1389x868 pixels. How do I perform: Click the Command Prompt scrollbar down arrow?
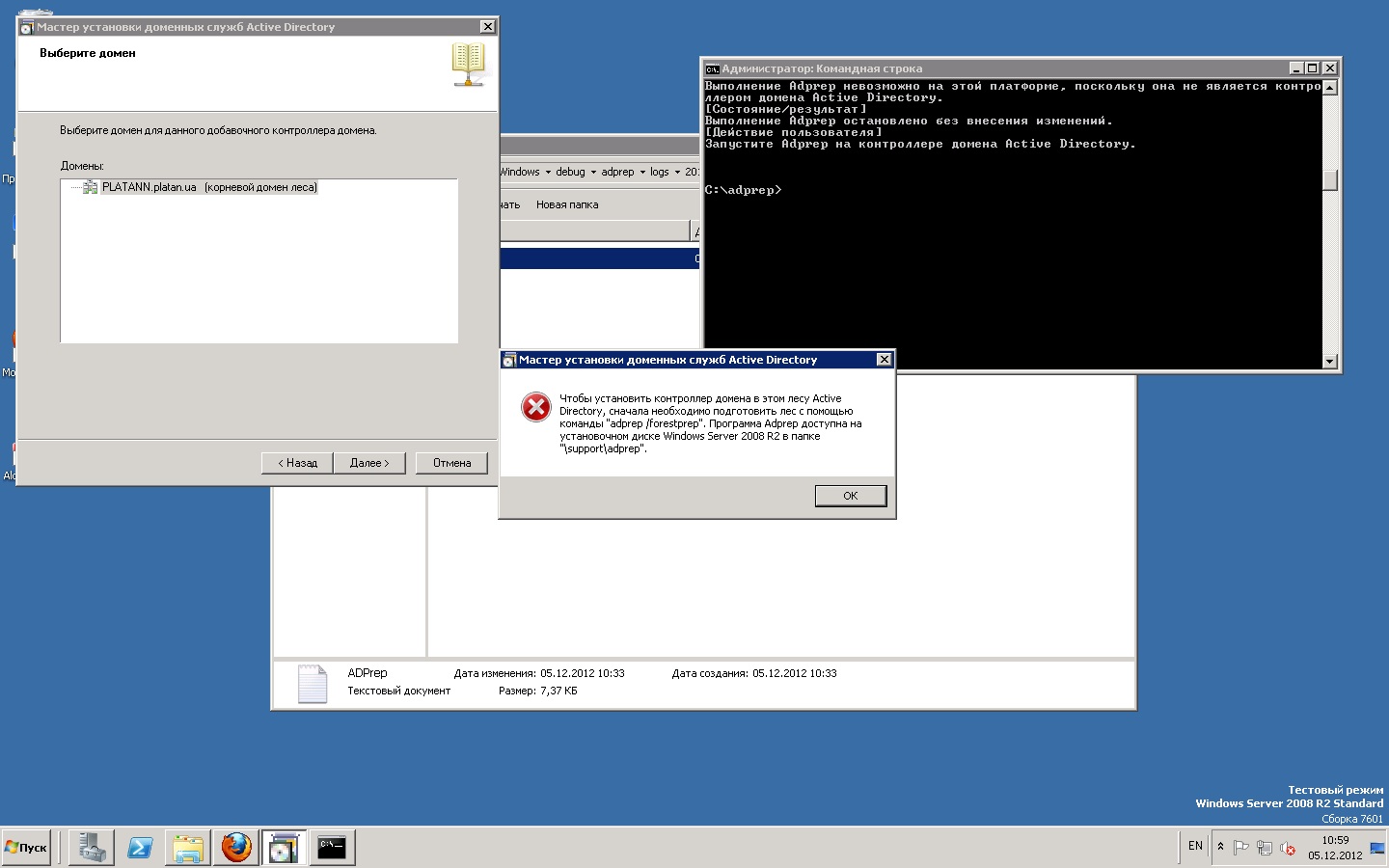[x=1330, y=362]
